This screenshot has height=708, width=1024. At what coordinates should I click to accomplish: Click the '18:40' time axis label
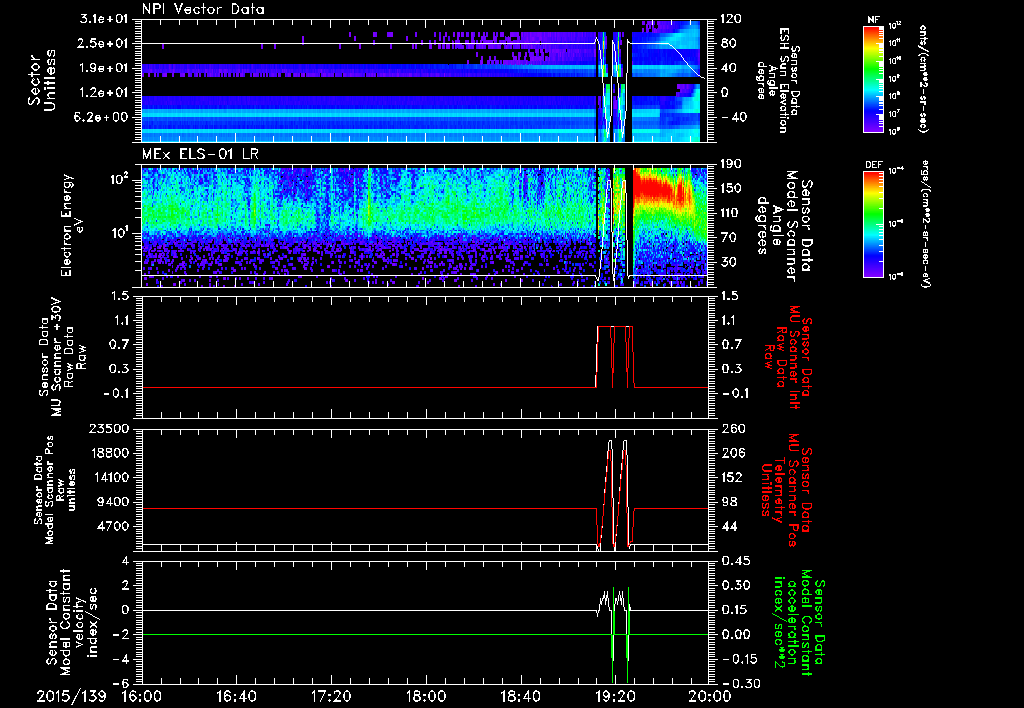point(520,696)
